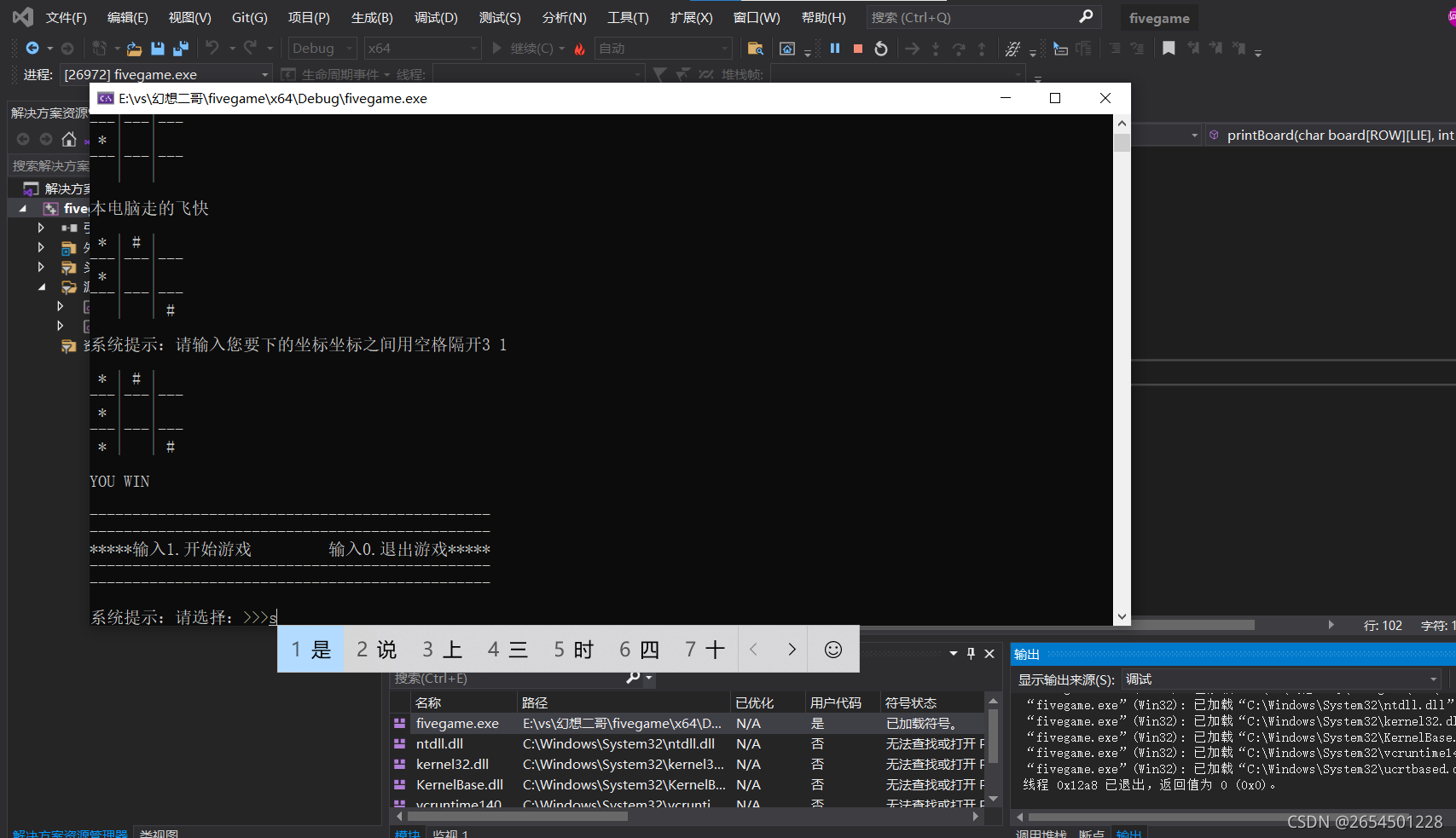Screen dimensions: 1456x838
Task: Open the printBoard function navigation dropdown
Action: pos(1331,135)
